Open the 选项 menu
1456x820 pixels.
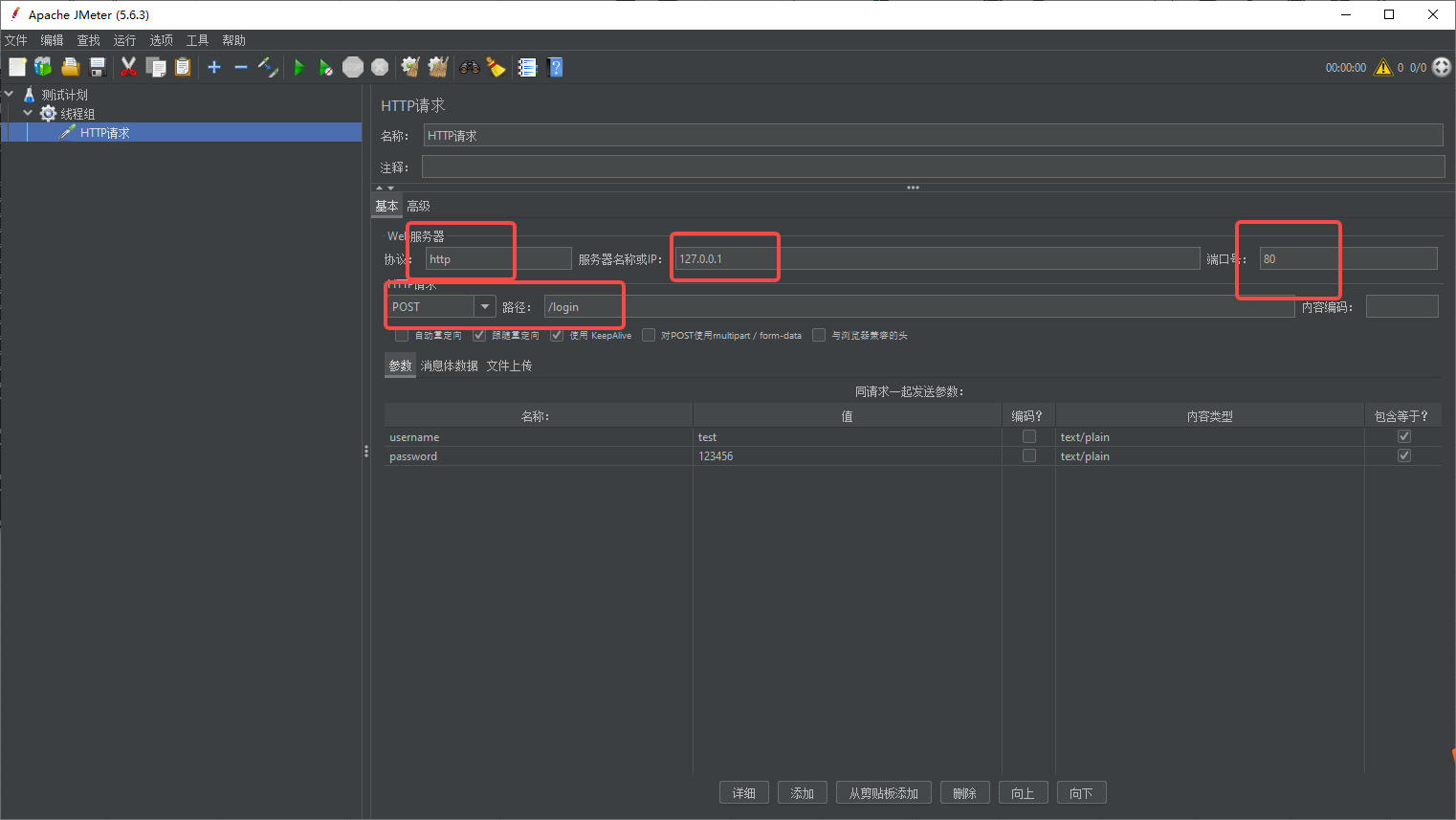click(x=161, y=40)
